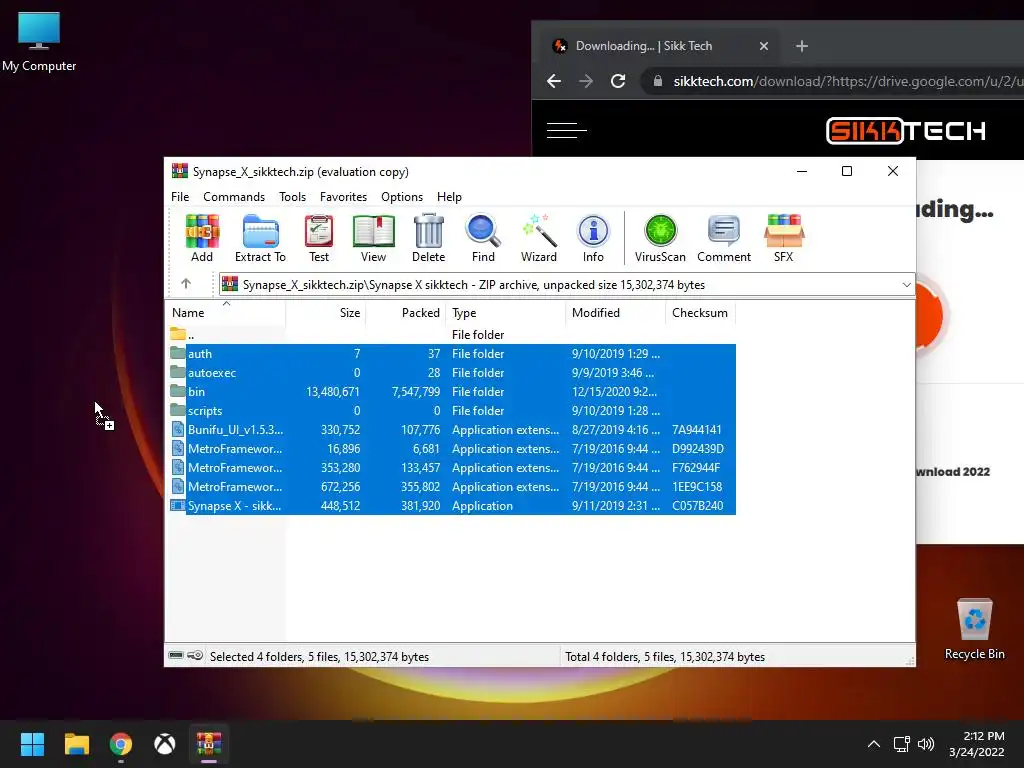Select MetroFramework file sized 16,896
The image size is (1024, 768).
451,448
